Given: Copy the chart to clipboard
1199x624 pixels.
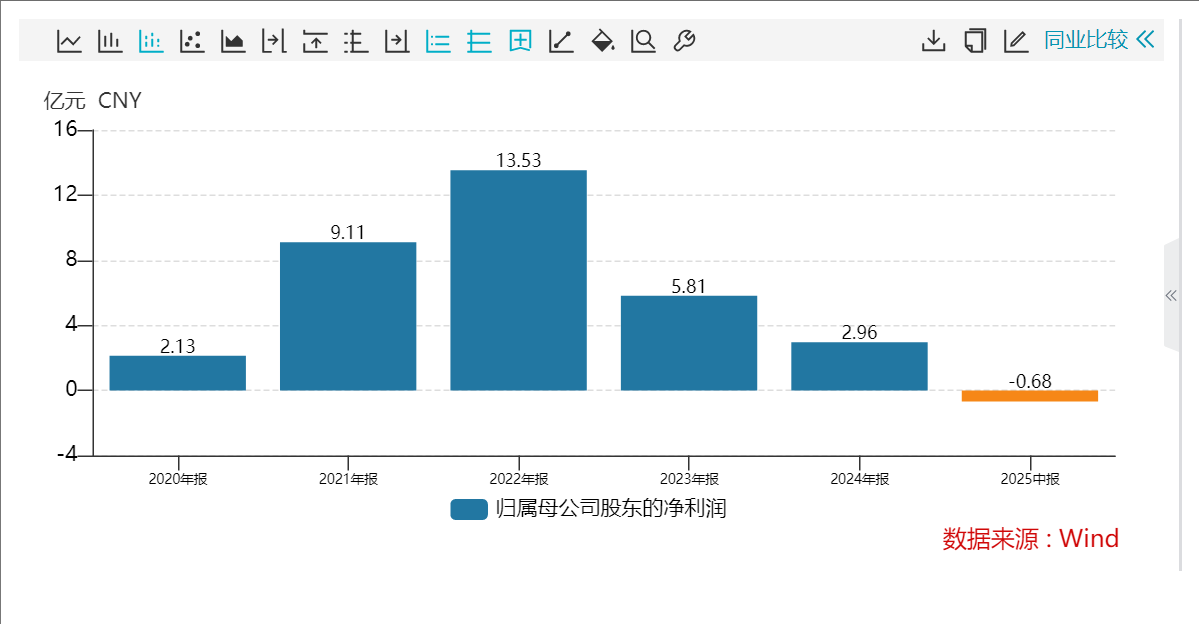Looking at the screenshot, I should pyautogui.click(x=975, y=41).
